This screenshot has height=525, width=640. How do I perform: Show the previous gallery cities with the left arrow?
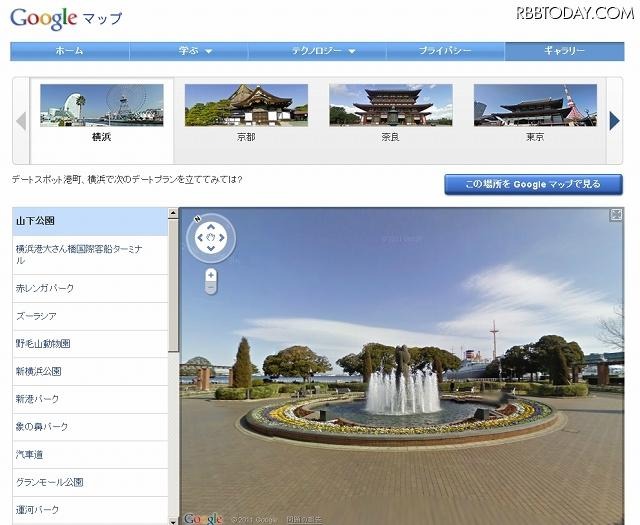pyautogui.click(x=21, y=121)
